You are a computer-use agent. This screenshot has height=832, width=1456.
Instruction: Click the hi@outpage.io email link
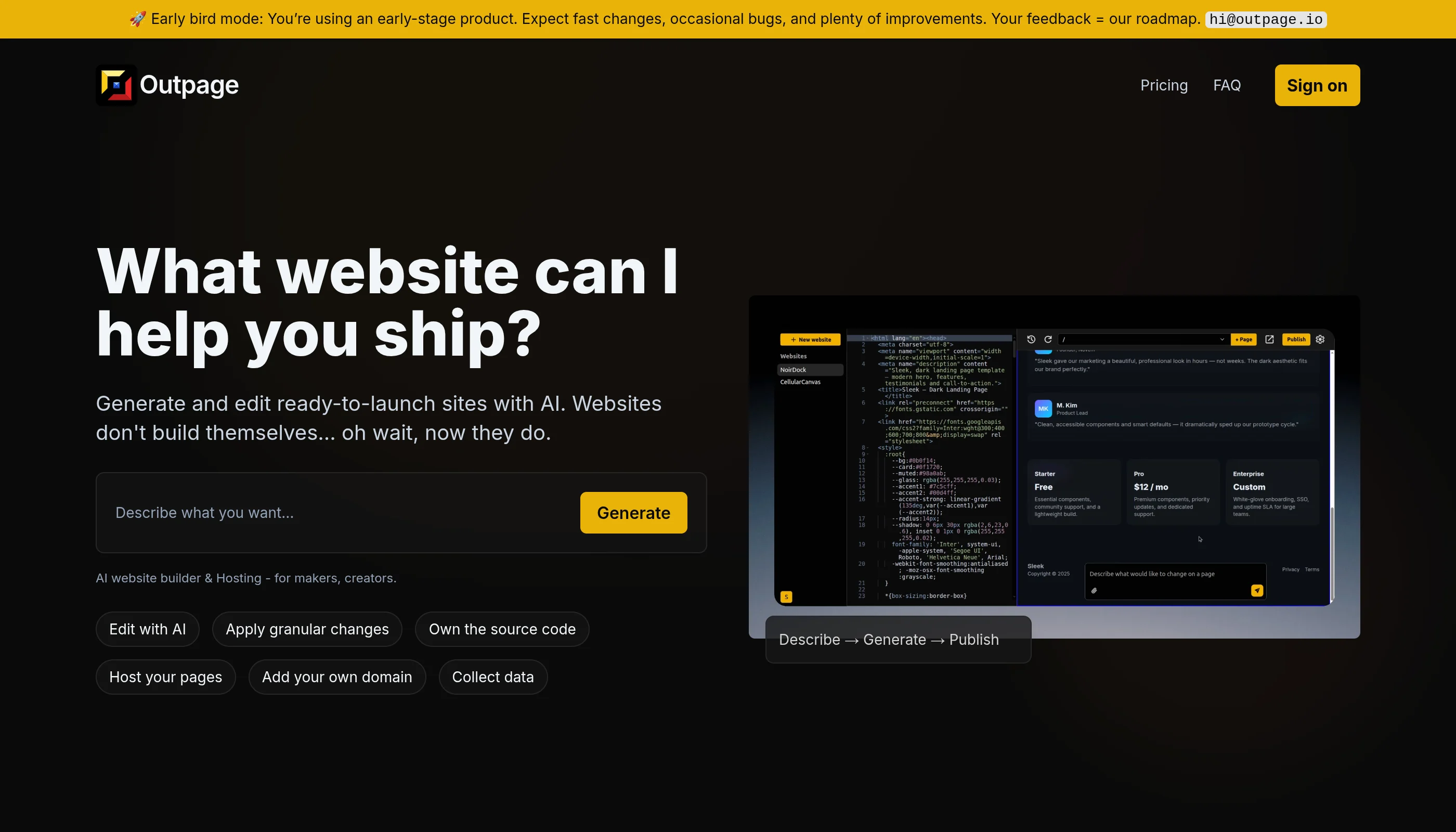1265,19
